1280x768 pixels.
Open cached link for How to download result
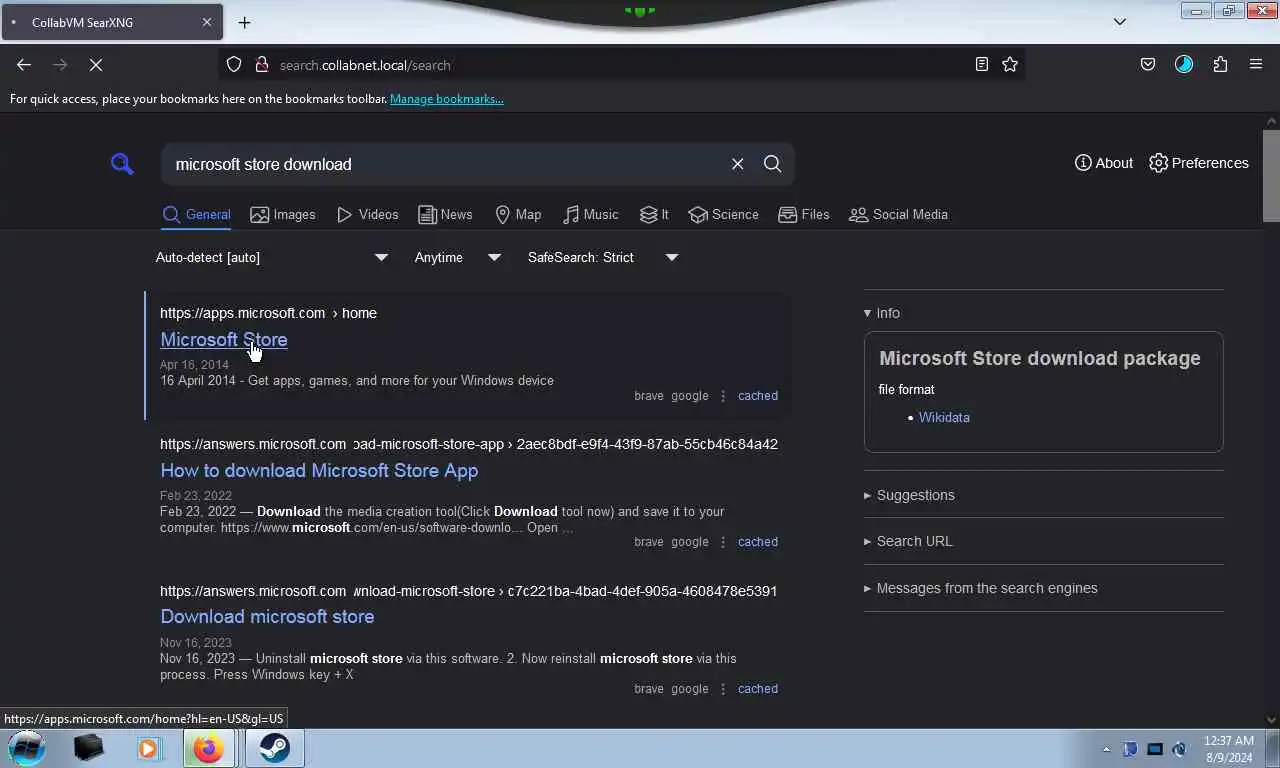[x=758, y=542]
